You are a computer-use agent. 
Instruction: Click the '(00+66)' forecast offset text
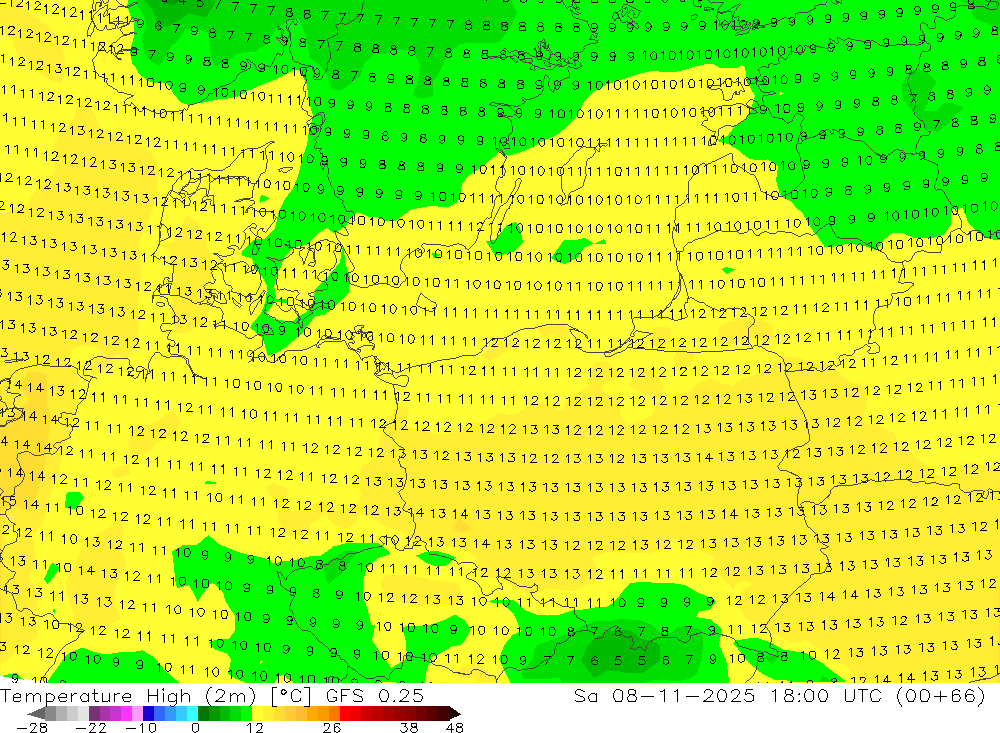click(x=940, y=696)
